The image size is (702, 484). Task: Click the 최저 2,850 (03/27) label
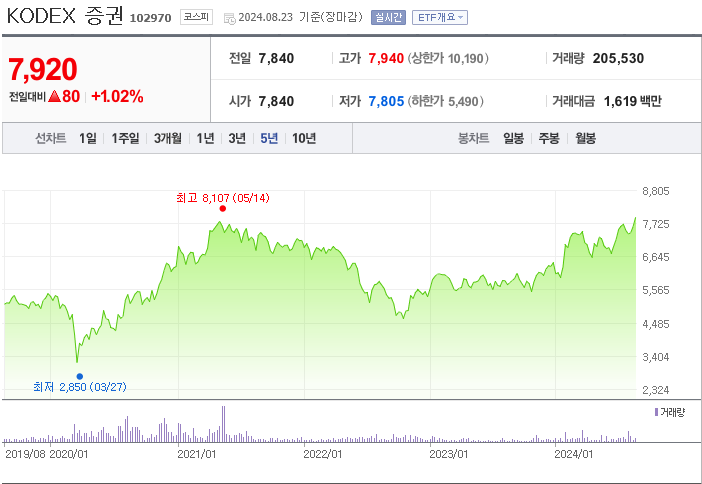[80, 387]
